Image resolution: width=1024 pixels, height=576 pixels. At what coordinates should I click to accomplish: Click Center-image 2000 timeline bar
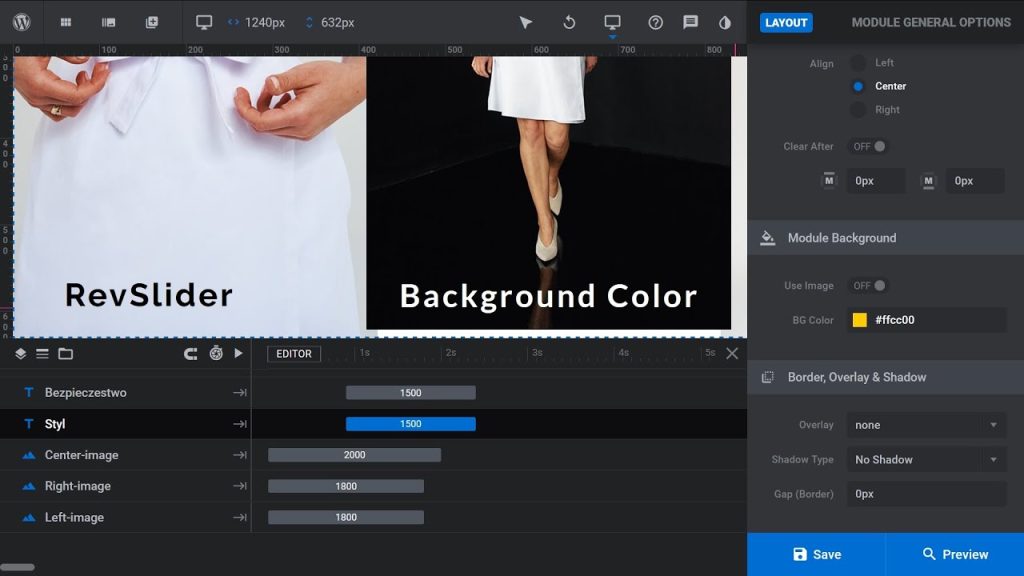tap(355, 455)
